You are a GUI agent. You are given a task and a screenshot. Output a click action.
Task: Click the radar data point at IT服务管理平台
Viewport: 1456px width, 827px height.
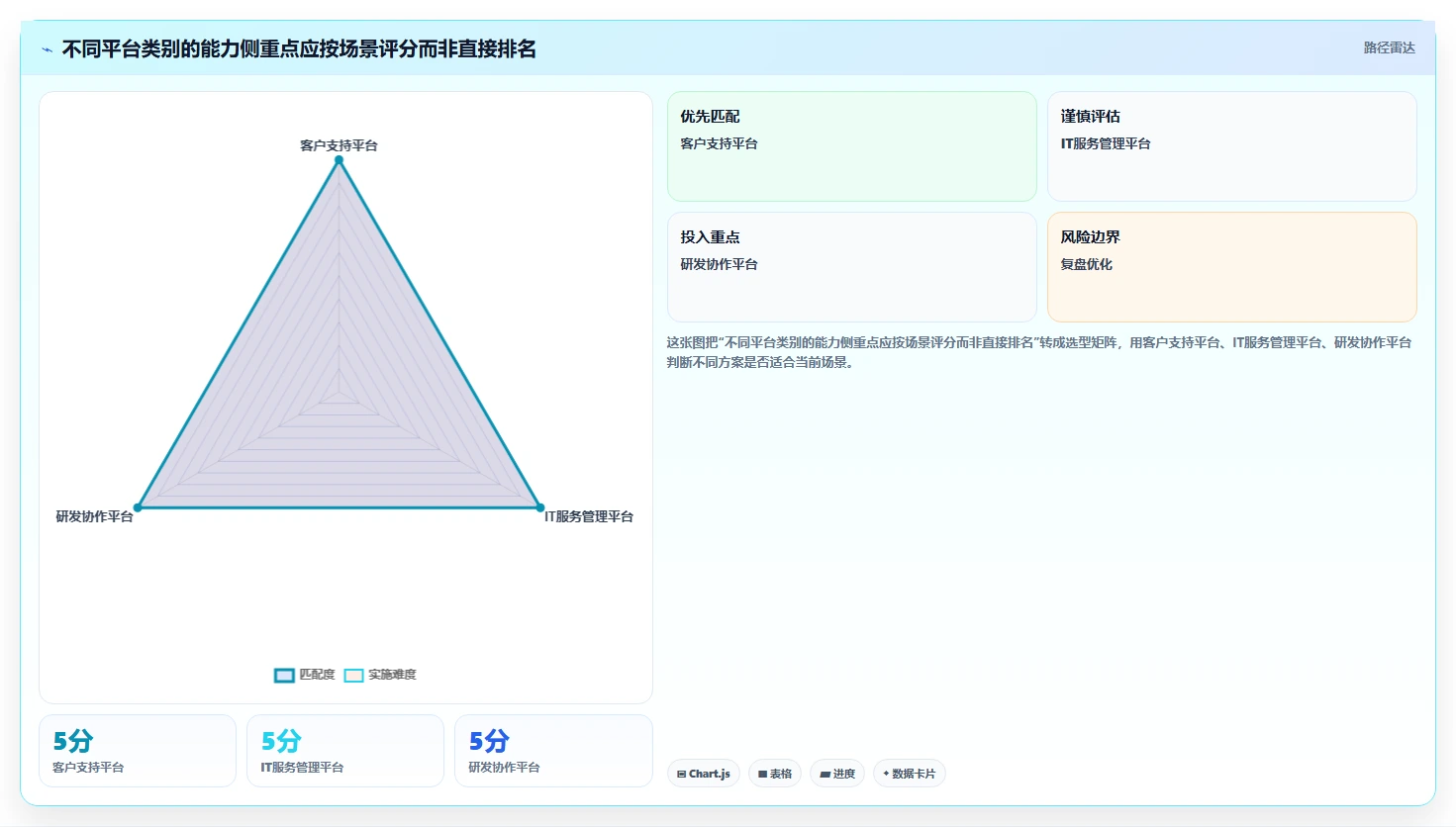(540, 507)
